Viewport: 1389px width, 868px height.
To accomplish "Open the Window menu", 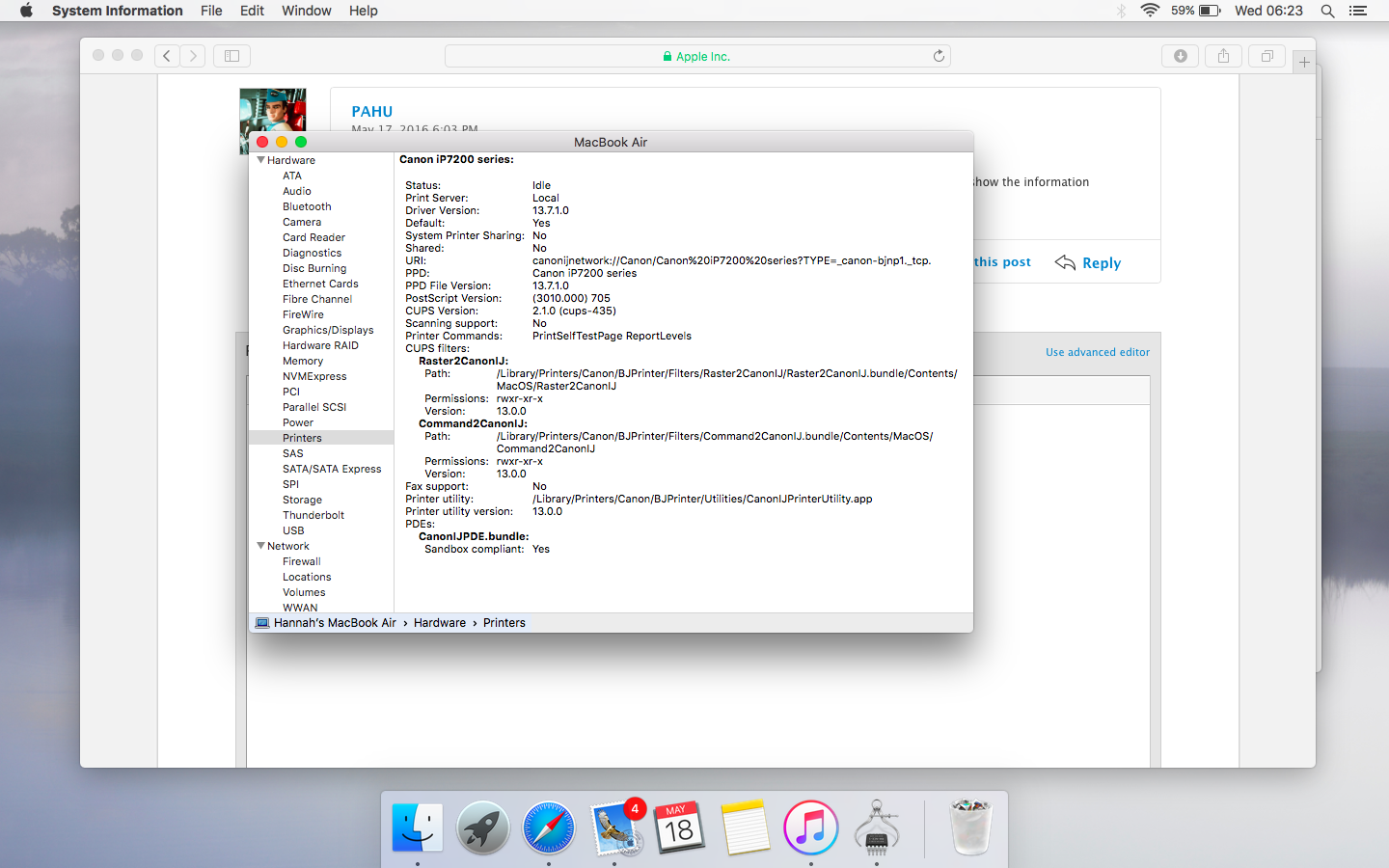I will [x=306, y=11].
